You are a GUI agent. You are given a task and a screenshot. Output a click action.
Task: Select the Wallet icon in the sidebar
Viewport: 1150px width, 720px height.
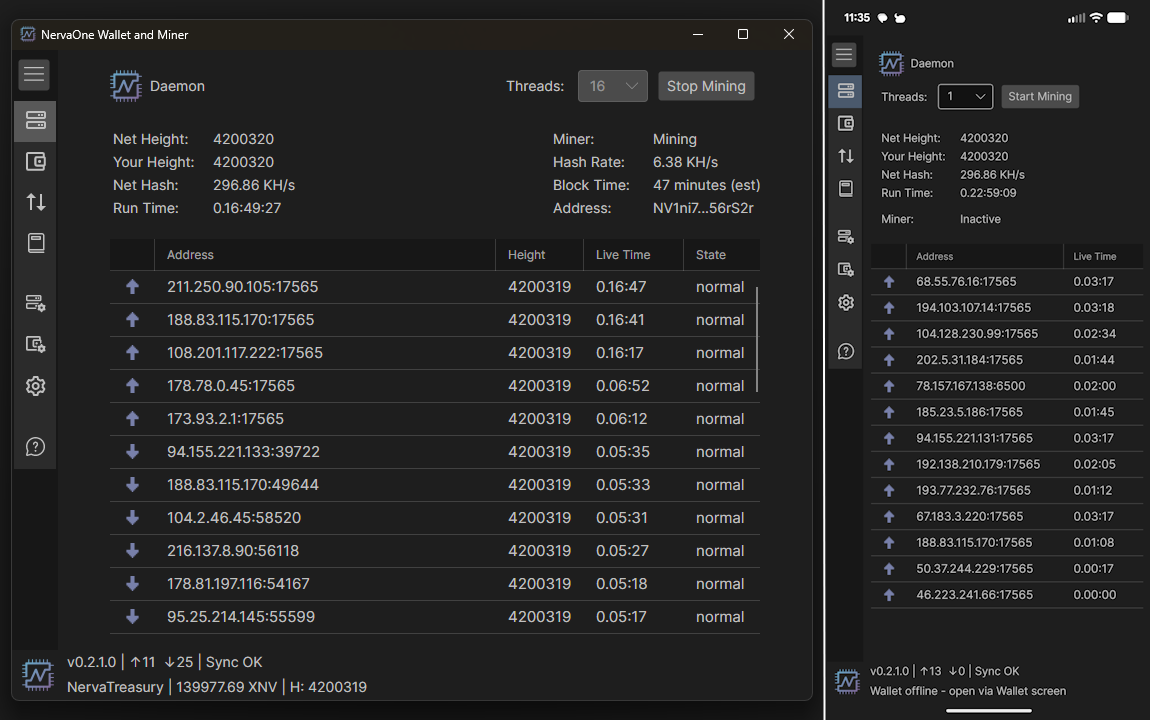(34, 161)
